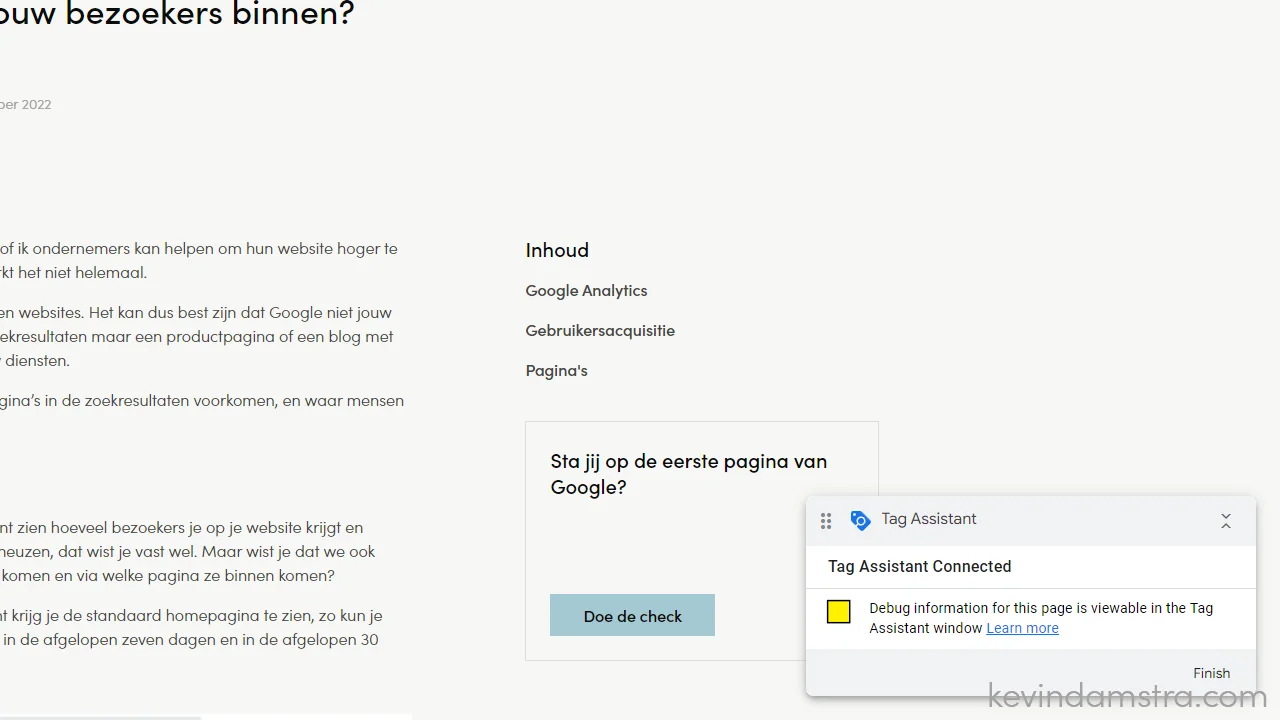1280x720 pixels.
Task: Click the Doe de check button
Action: coord(632,615)
